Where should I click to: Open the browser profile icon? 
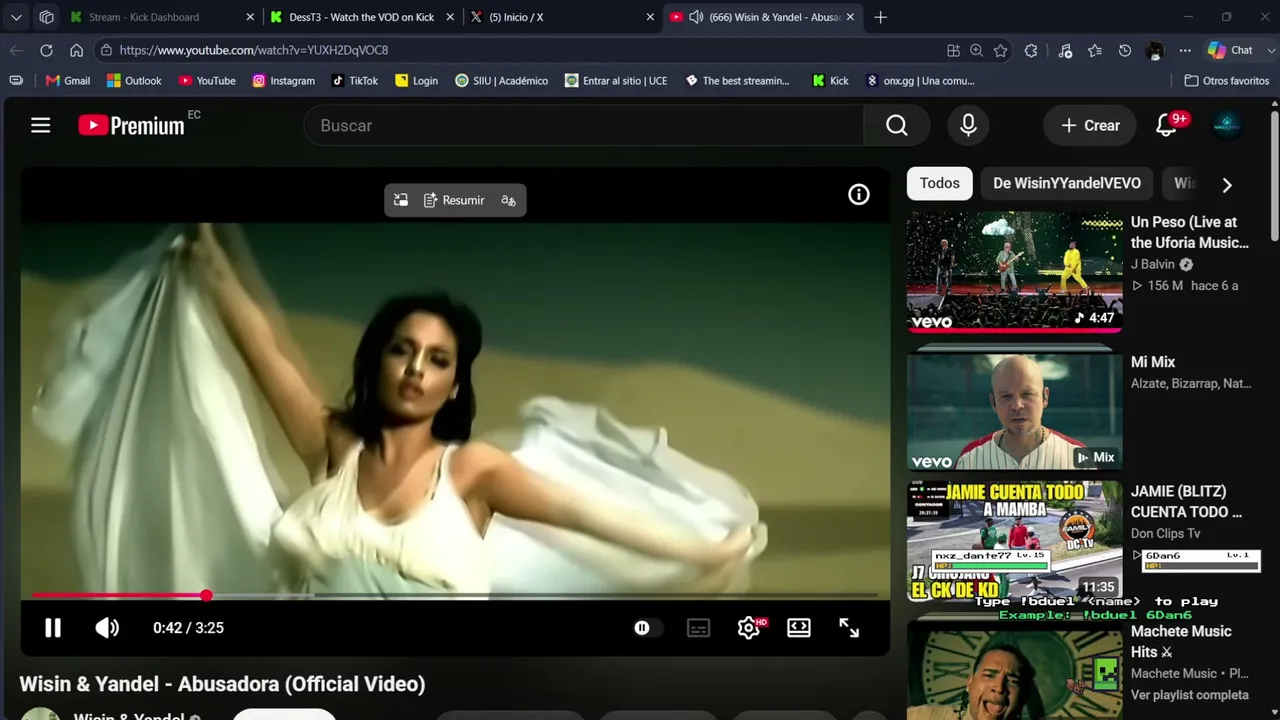(1155, 50)
